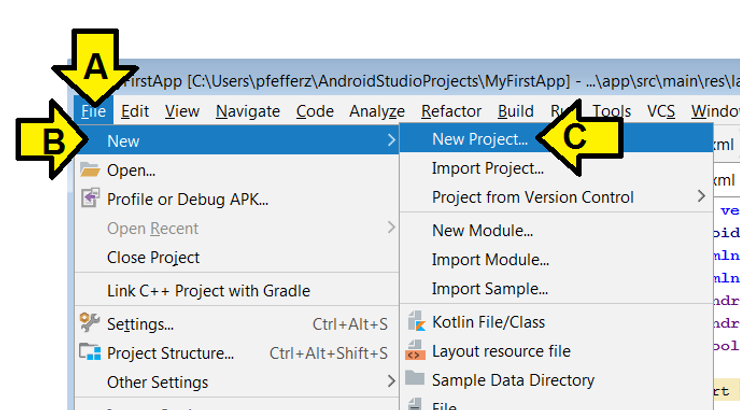This screenshot has height=410, width=740.
Task: Click the Layout resource file icon
Action: click(x=415, y=351)
